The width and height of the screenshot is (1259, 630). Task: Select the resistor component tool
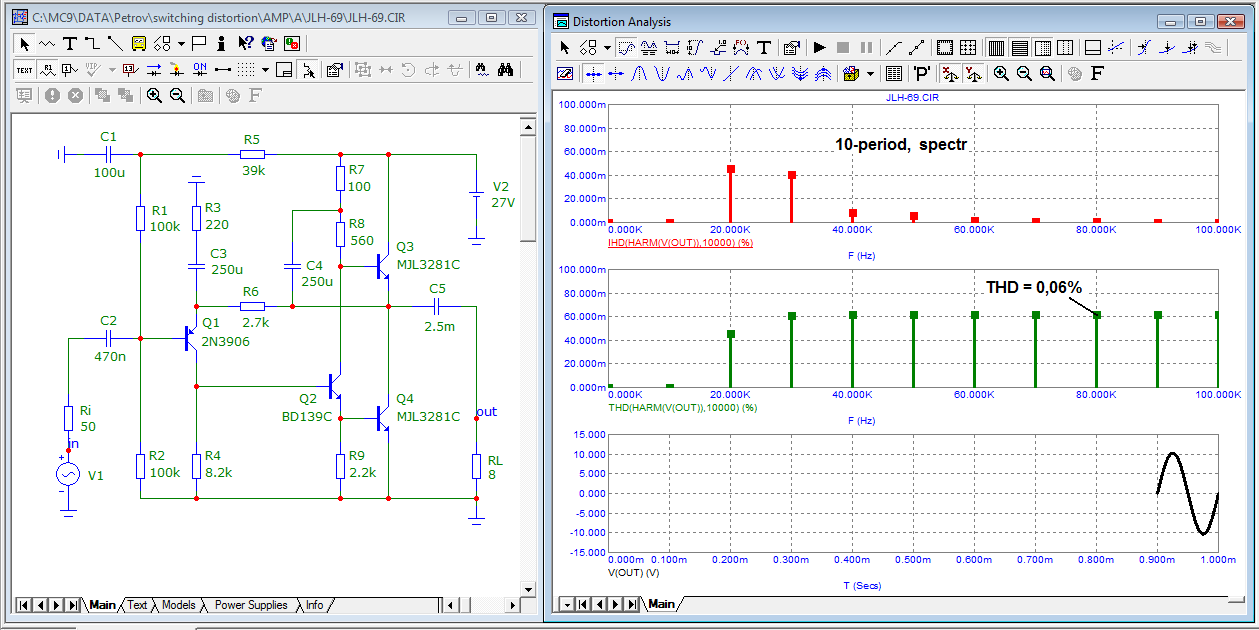point(47,44)
